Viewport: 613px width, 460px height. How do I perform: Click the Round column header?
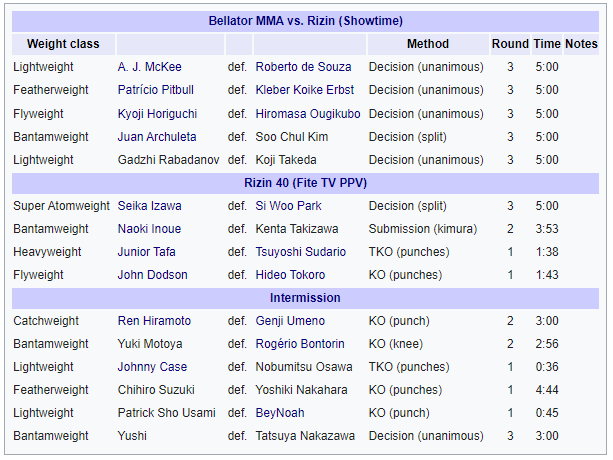(x=510, y=44)
